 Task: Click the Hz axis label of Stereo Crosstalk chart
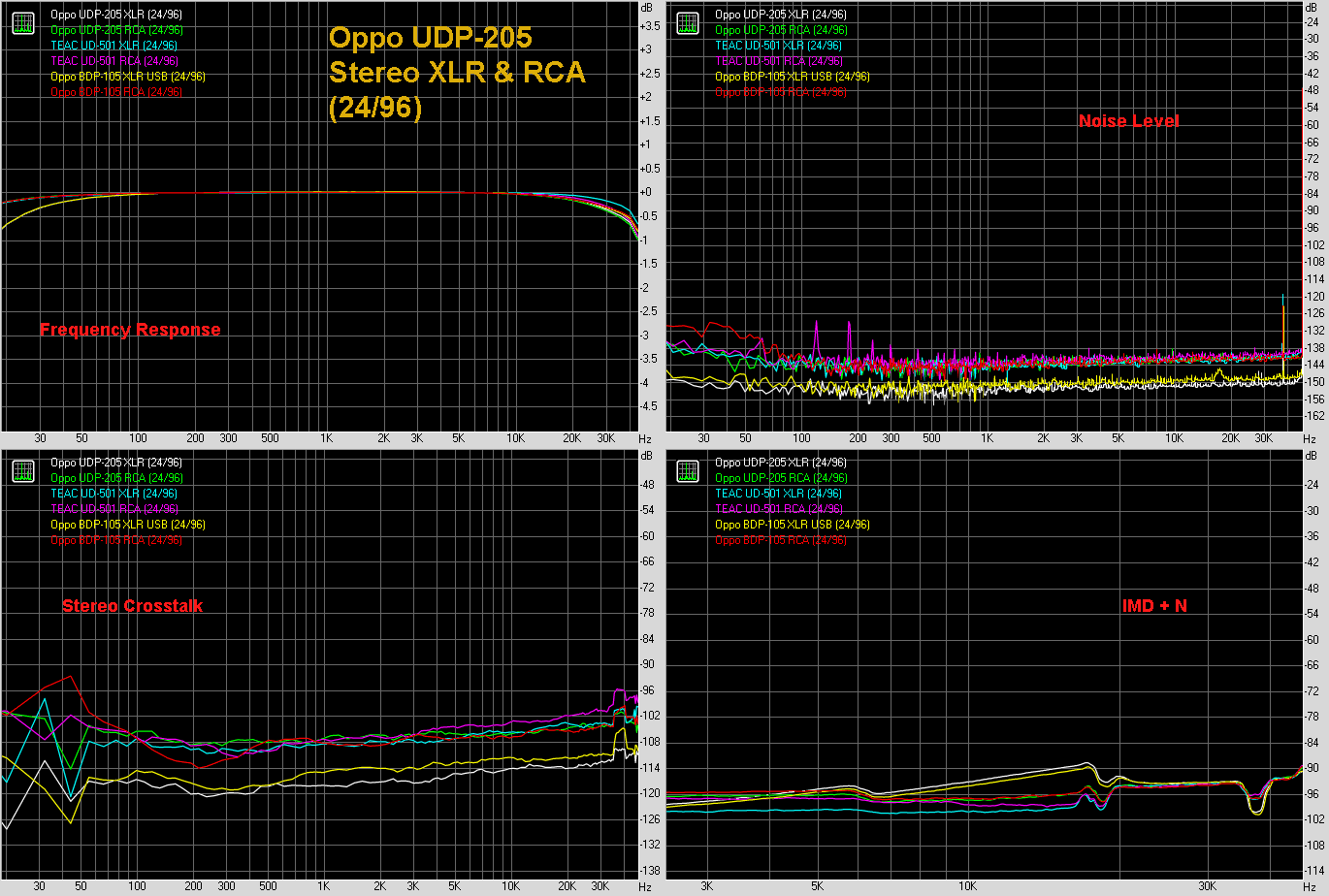point(645,887)
